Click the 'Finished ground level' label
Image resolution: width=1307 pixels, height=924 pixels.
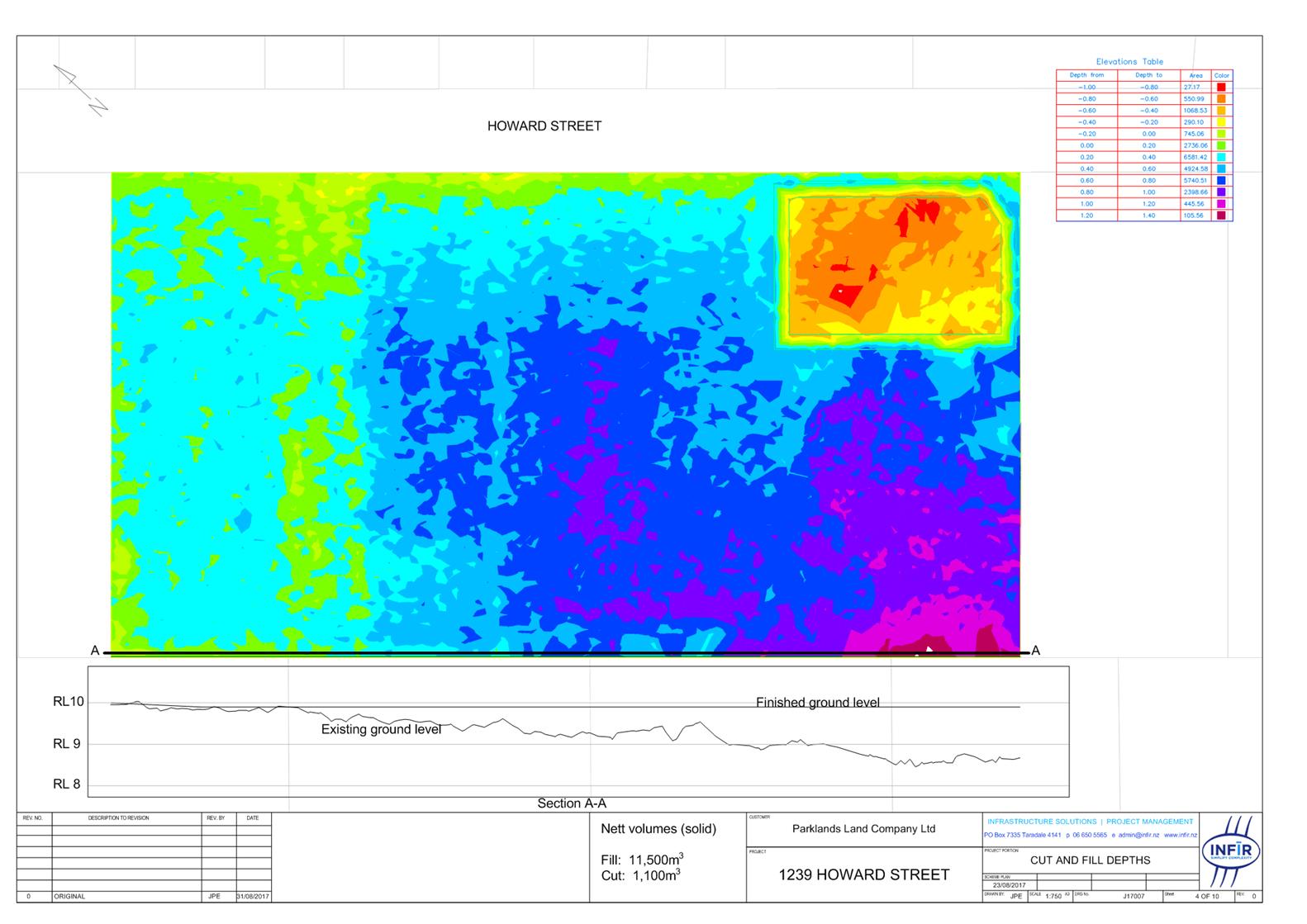818,703
